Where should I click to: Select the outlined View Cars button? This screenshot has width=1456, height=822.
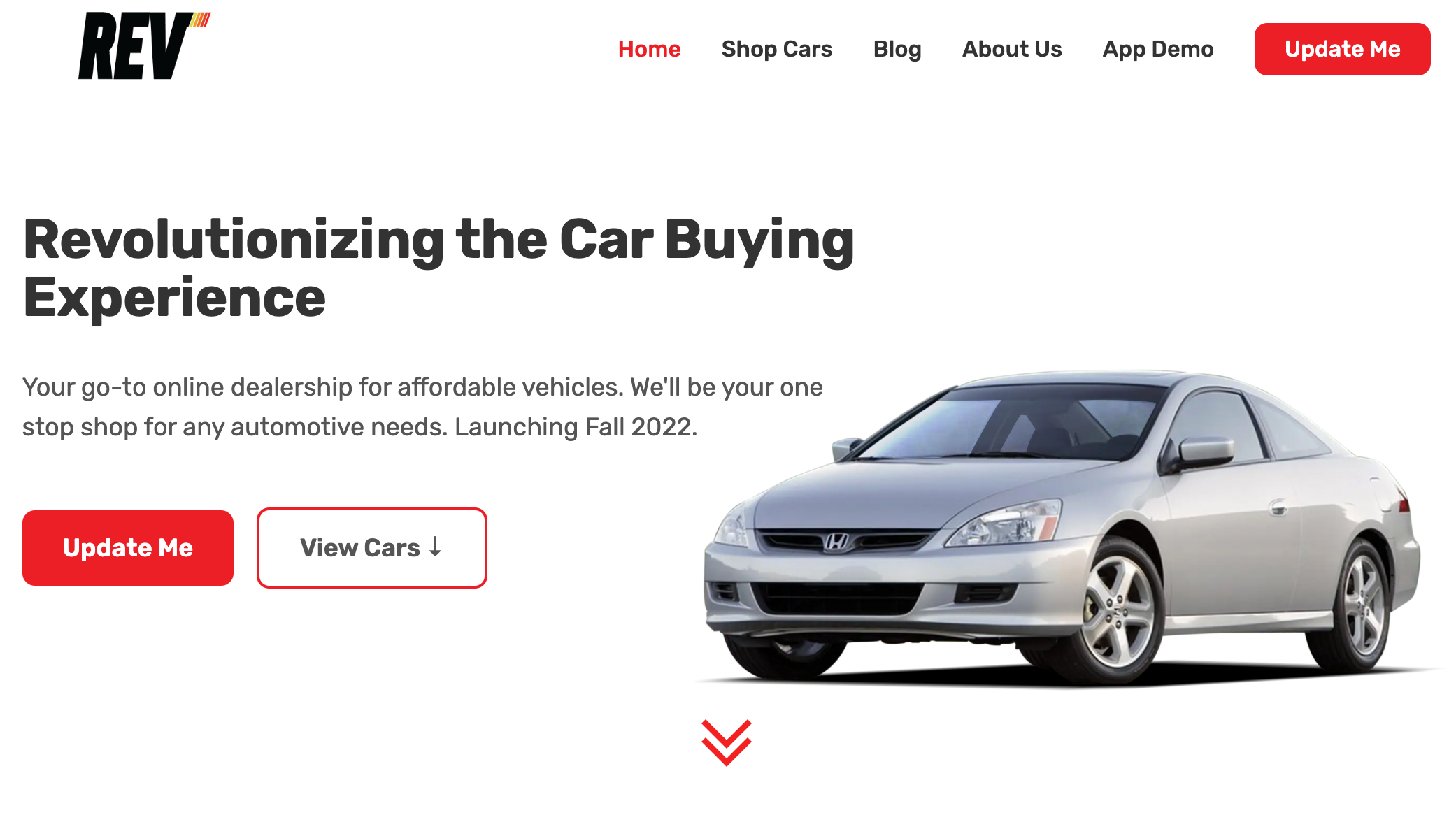pos(372,548)
